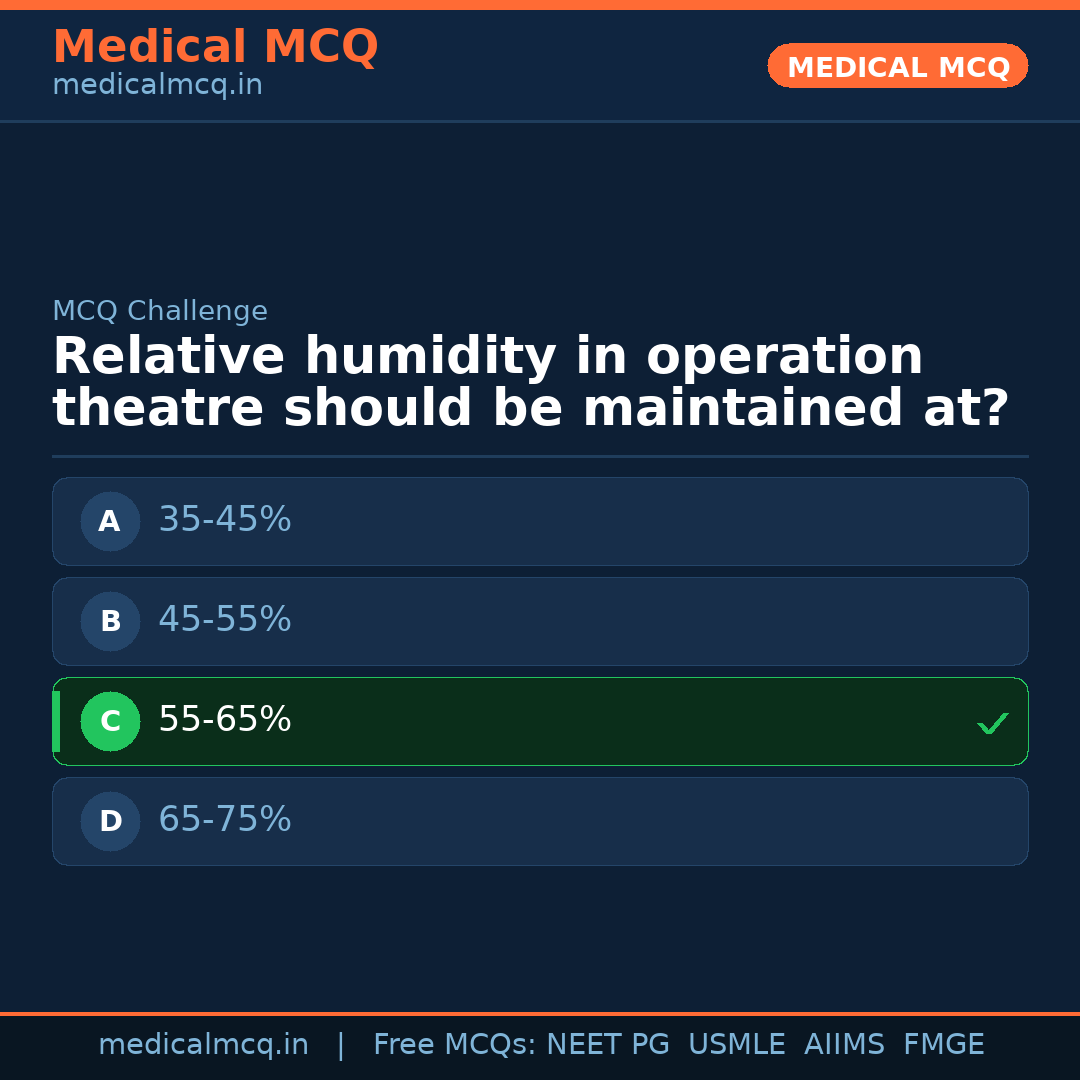Click the letter A circle icon
1080x1080 pixels.
click(110, 521)
